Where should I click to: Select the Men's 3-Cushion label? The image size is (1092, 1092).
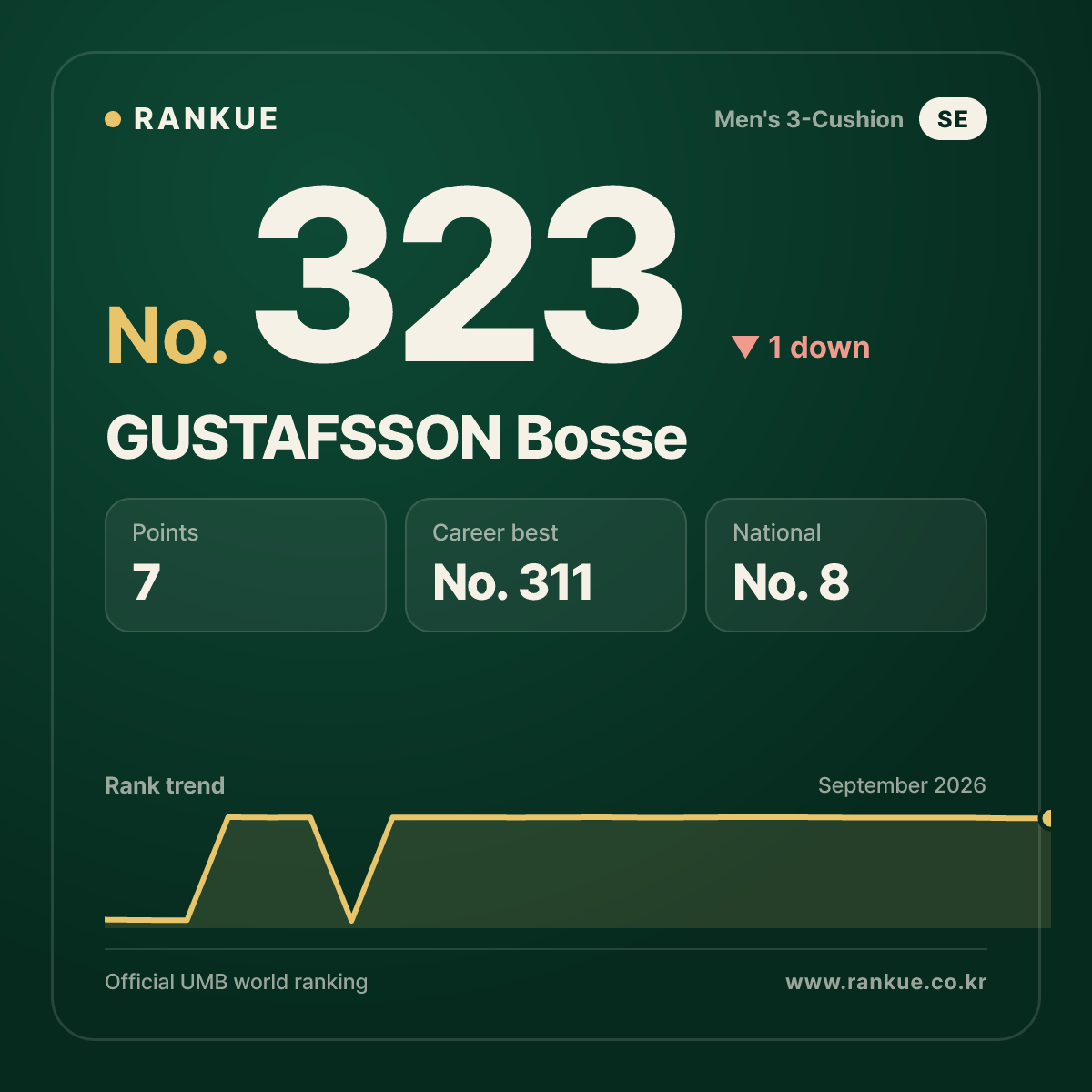pyautogui.click(x=809, y=119)
